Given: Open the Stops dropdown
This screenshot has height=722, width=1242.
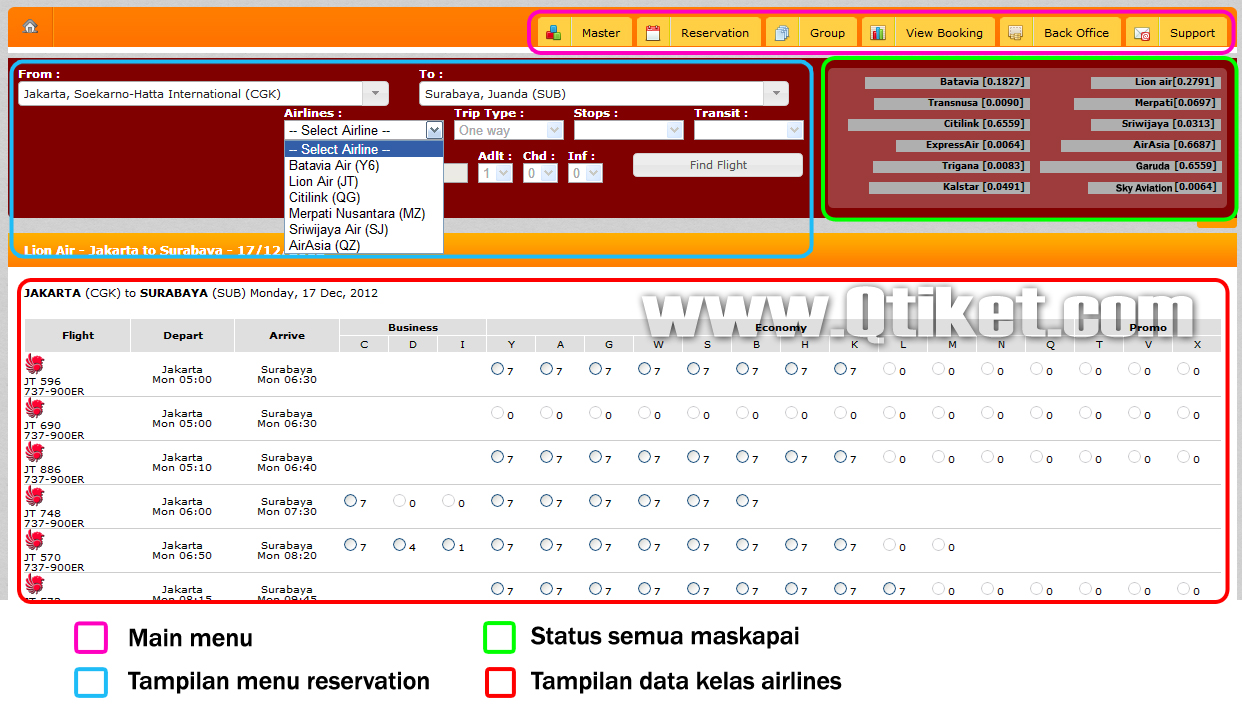Looking at the screenshot, I should coord(629,130).
